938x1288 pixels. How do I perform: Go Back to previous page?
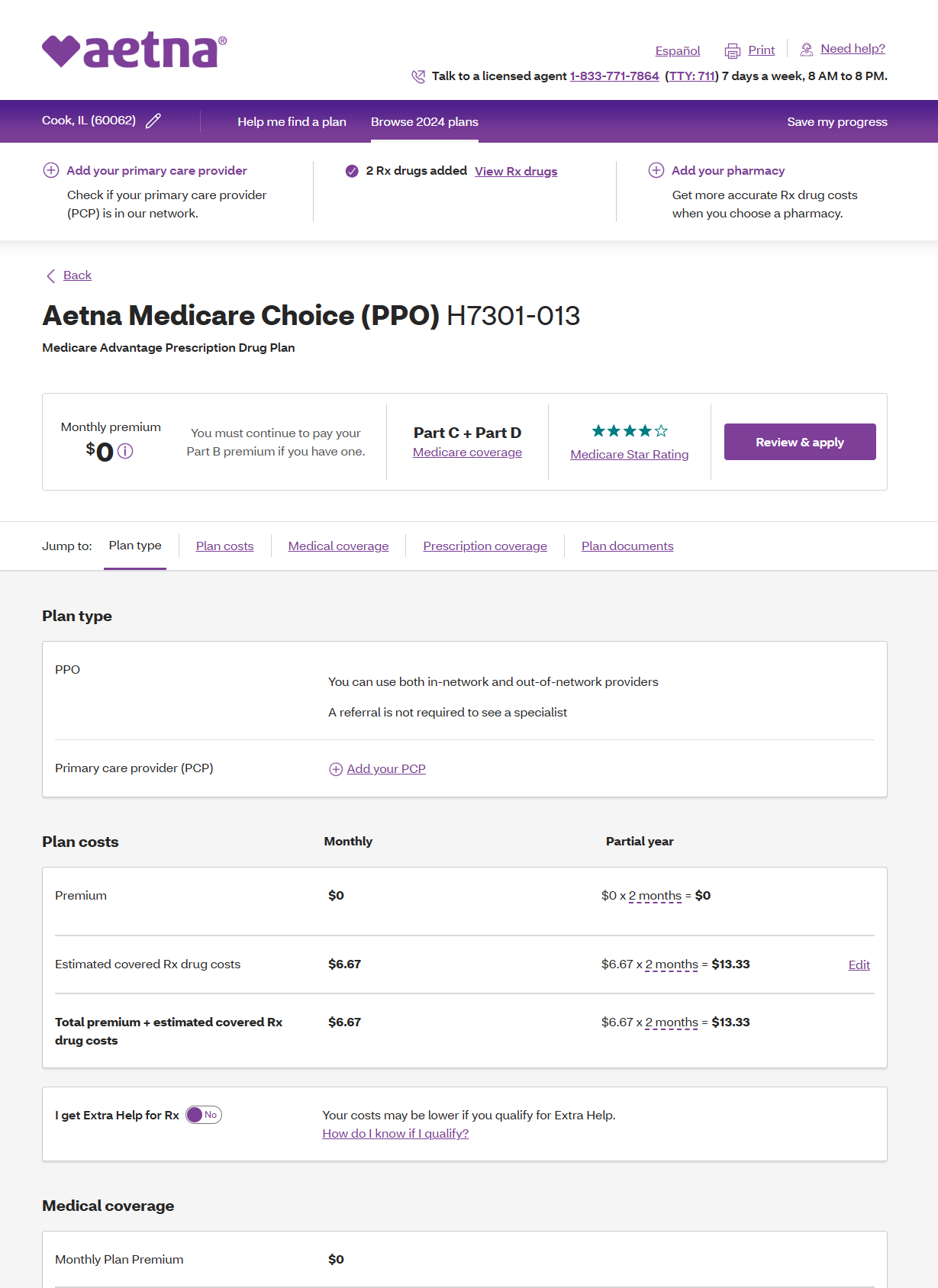tap(77, 275)
